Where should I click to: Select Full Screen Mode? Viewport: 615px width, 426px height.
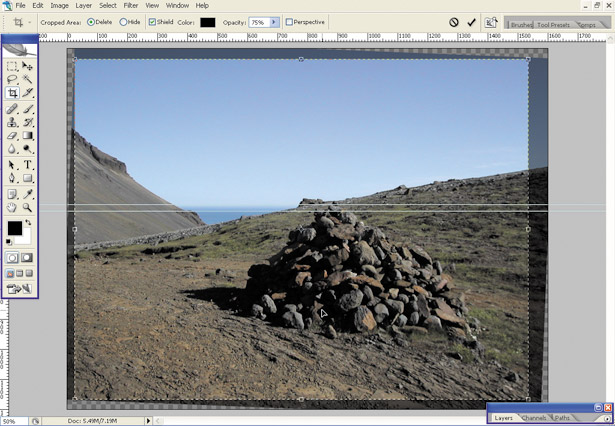click(x=29, y=273)
